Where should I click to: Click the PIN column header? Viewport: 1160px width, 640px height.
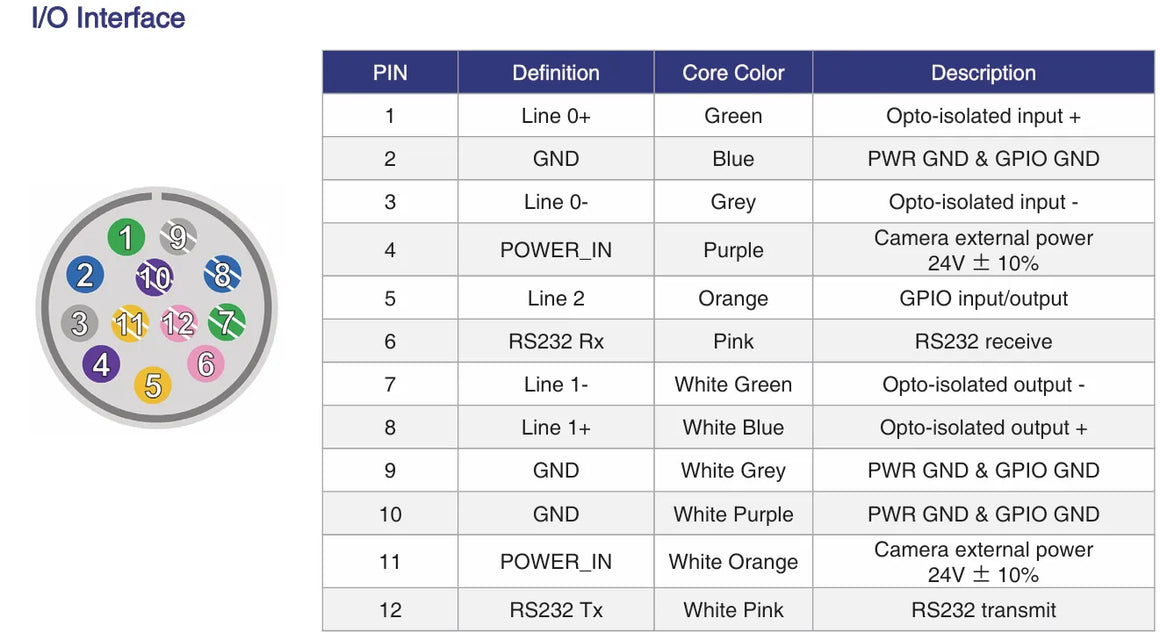coord(390,73)
